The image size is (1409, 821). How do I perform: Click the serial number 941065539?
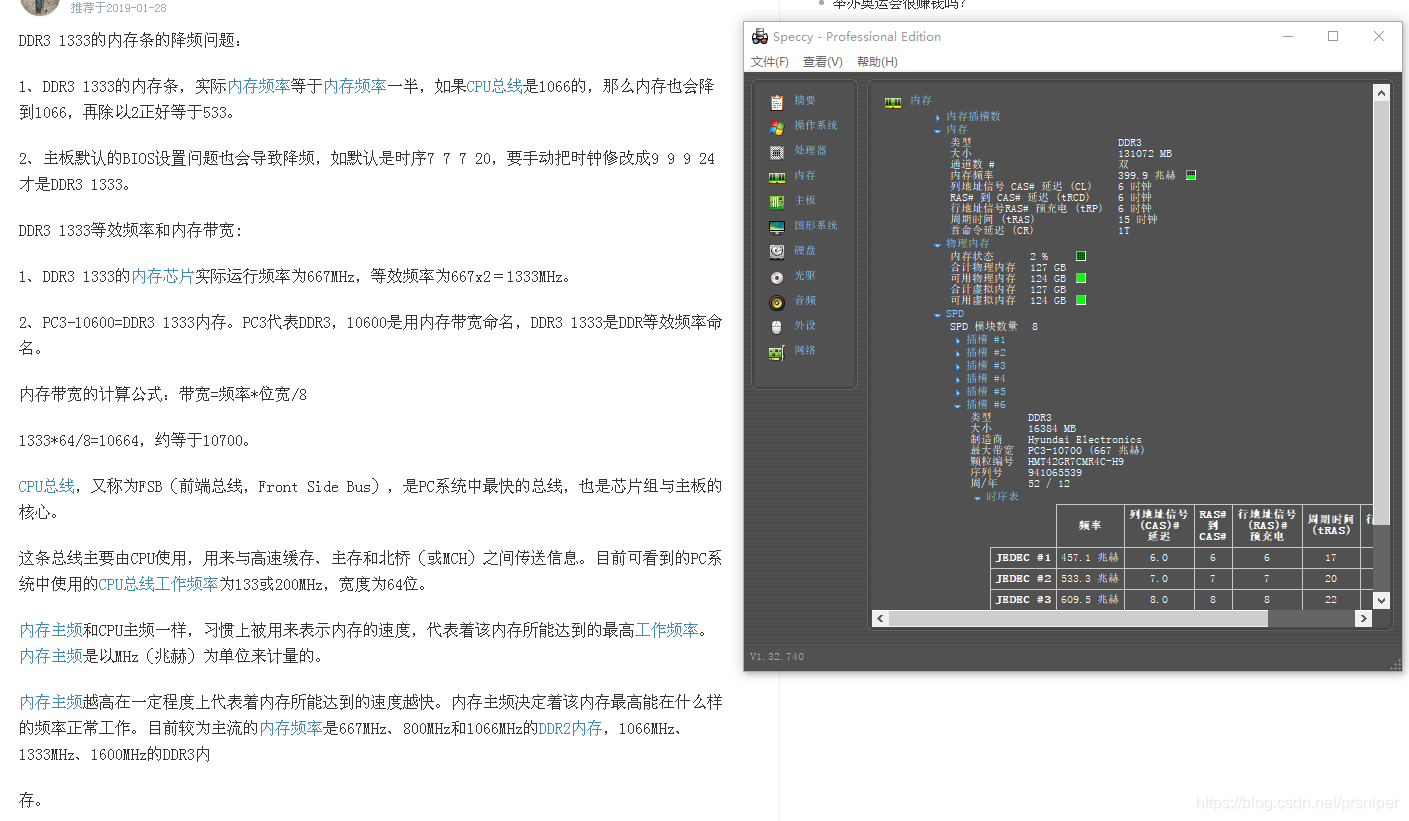tap(1055, 473)
